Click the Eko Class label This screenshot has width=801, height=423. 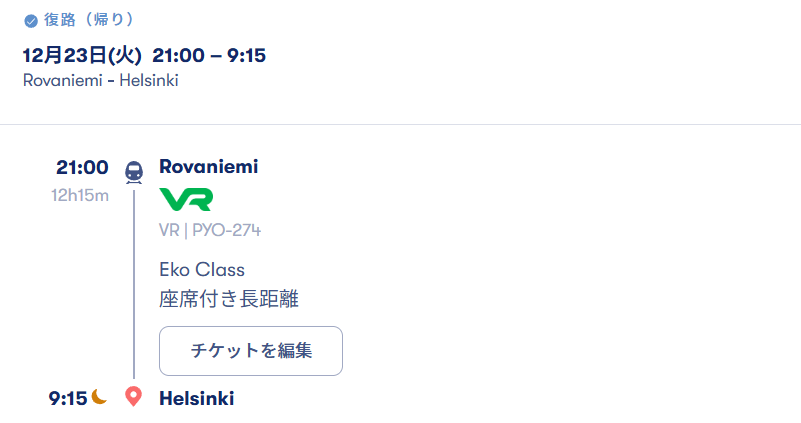coord(202,270)
